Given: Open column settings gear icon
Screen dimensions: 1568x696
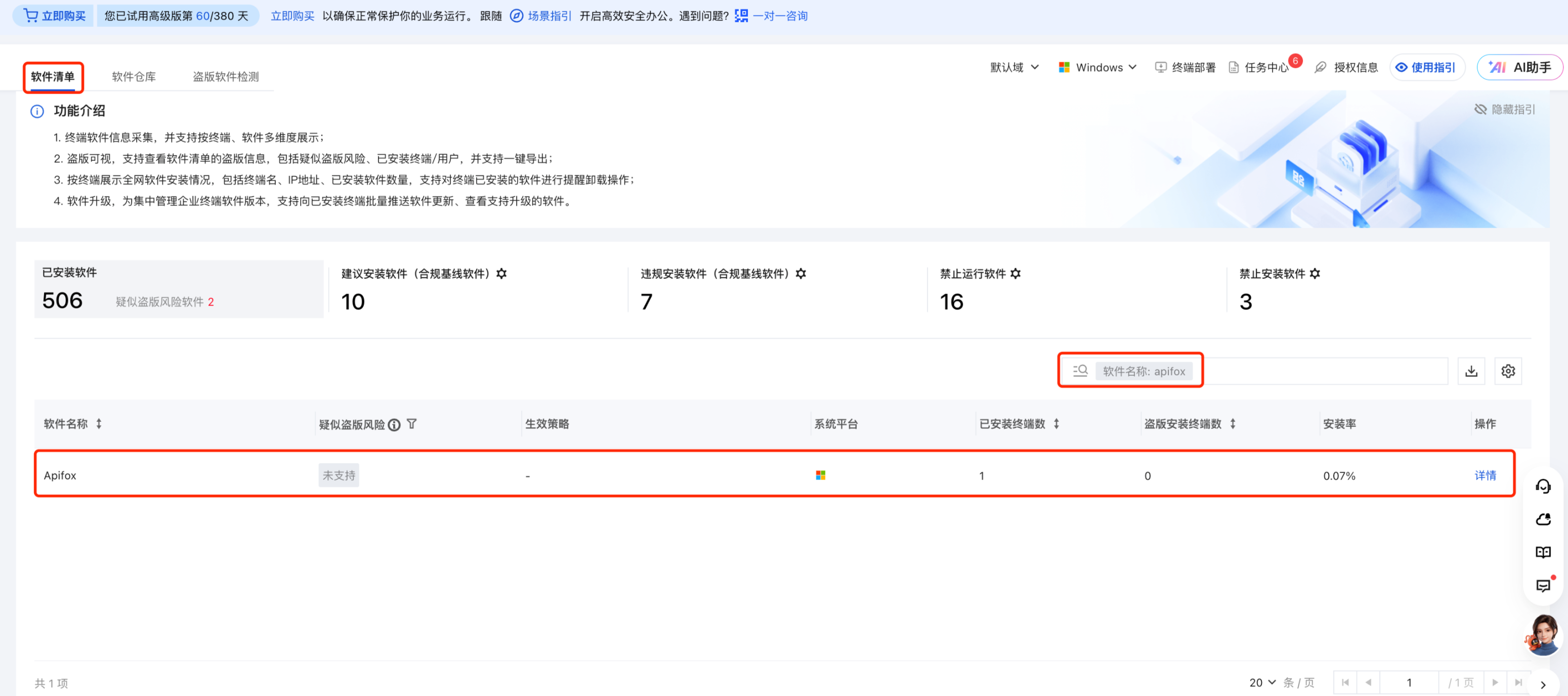Looking at the screenshot, I should tap(1508, 371).
